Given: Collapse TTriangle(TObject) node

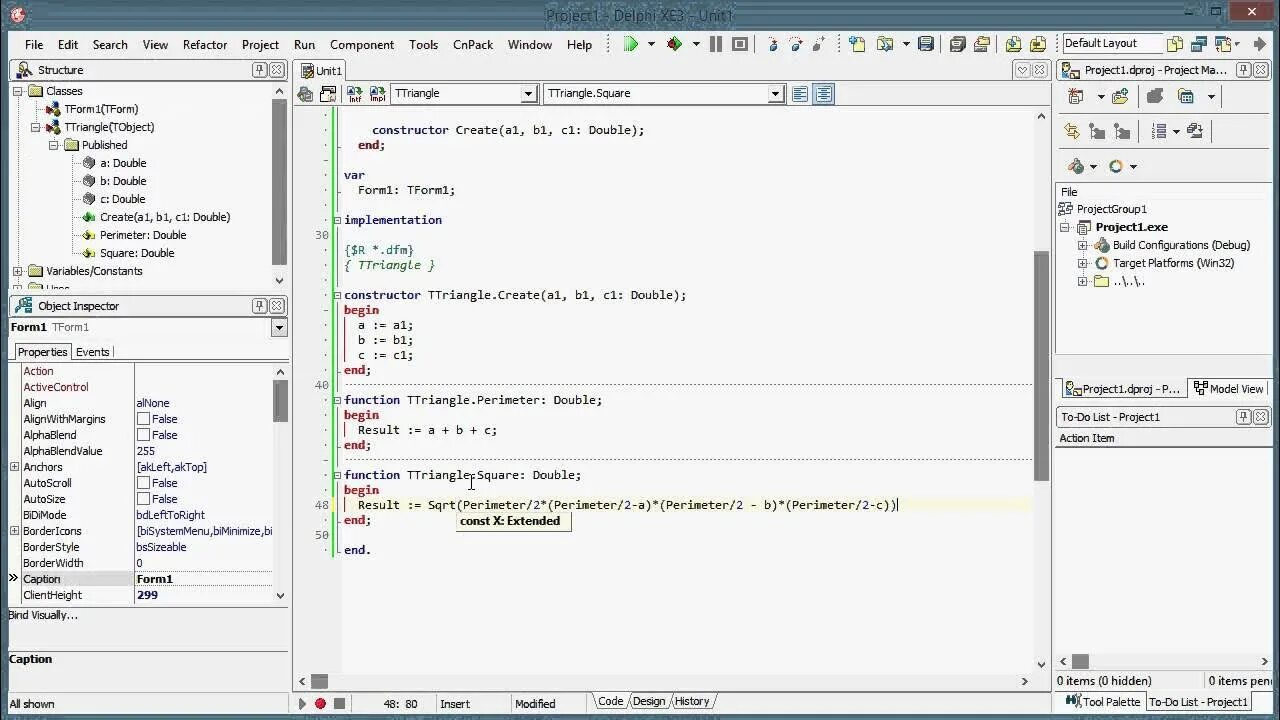Looking at the screenshot, I should click(x=35, y=127).
